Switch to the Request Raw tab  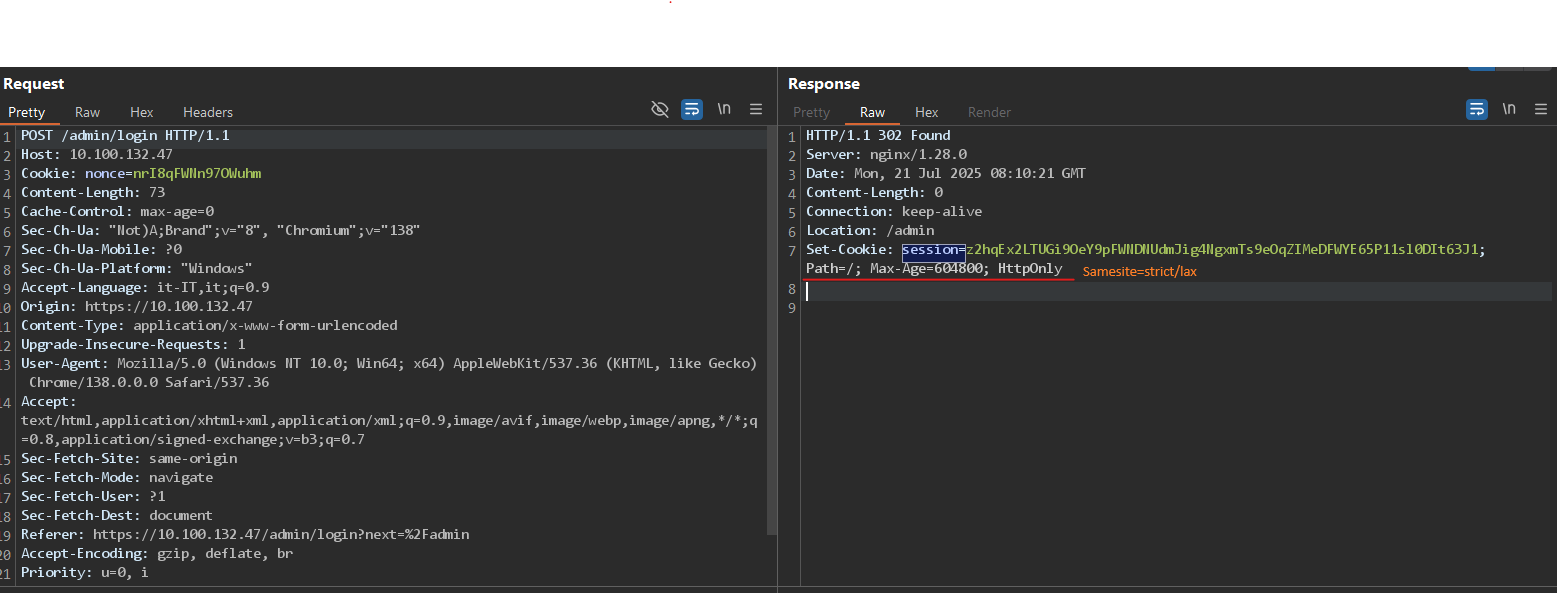point(88,113)
